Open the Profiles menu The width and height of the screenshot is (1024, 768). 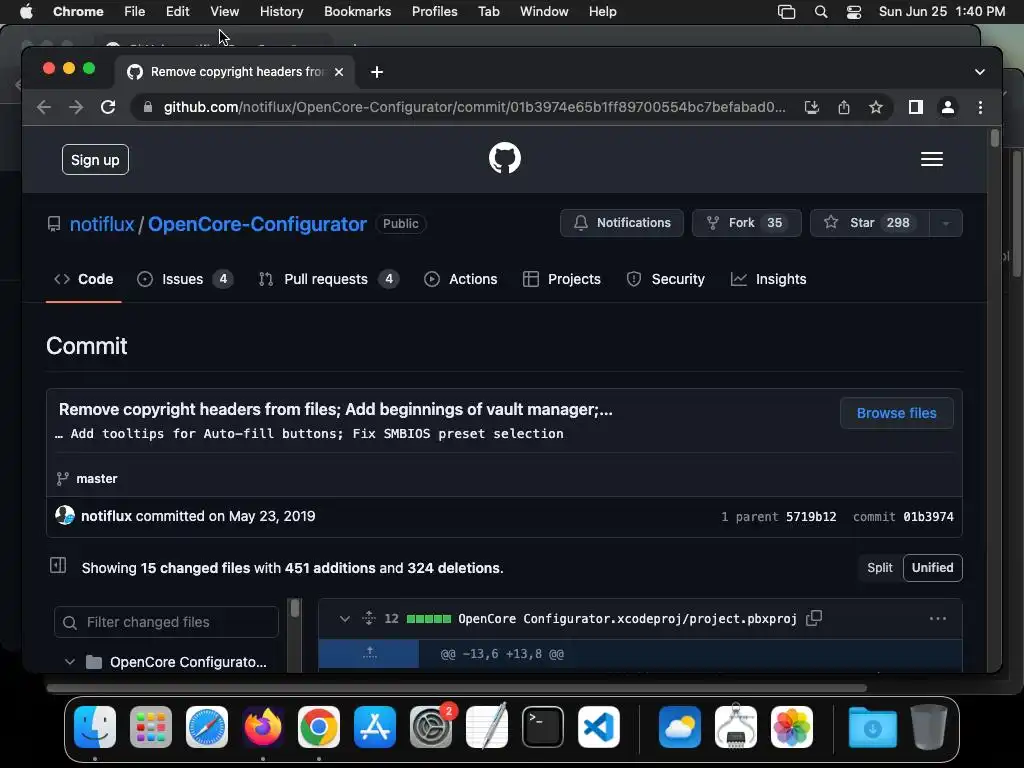click(x=434, y=12)
